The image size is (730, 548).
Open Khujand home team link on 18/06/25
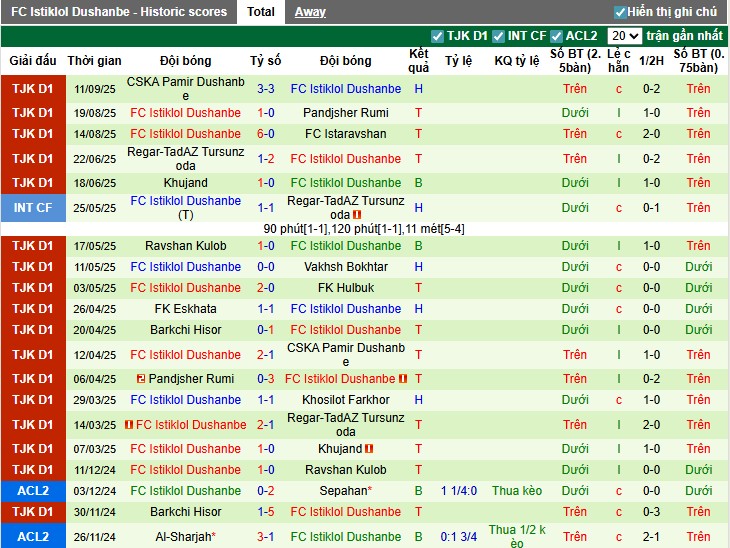click(x=185, y=183)
